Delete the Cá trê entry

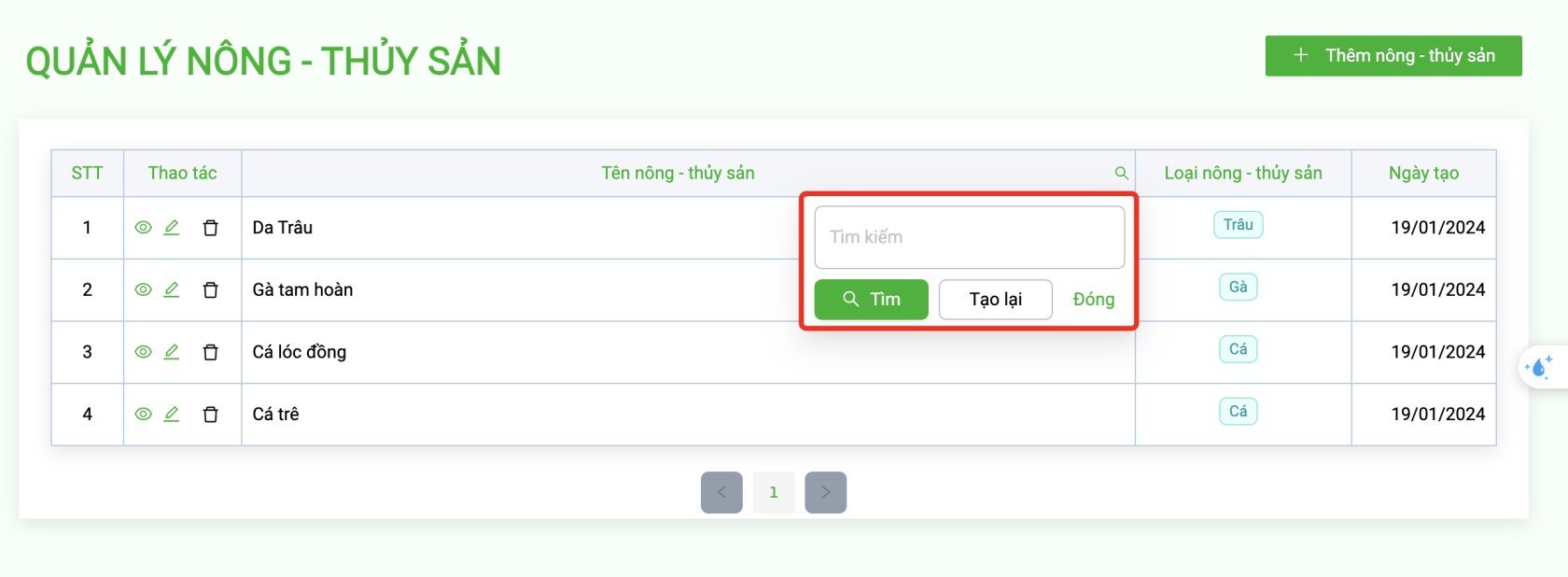click(211, 415)
